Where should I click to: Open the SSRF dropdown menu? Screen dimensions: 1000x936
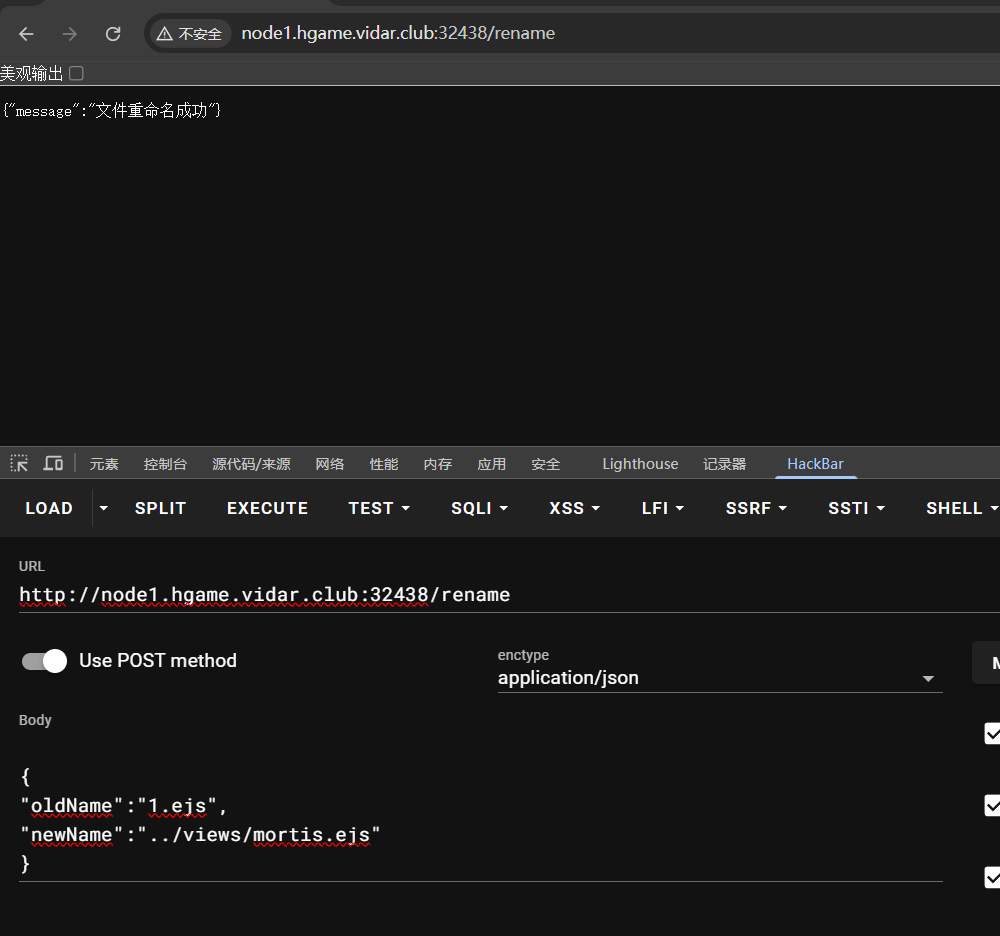pos(756,508)
